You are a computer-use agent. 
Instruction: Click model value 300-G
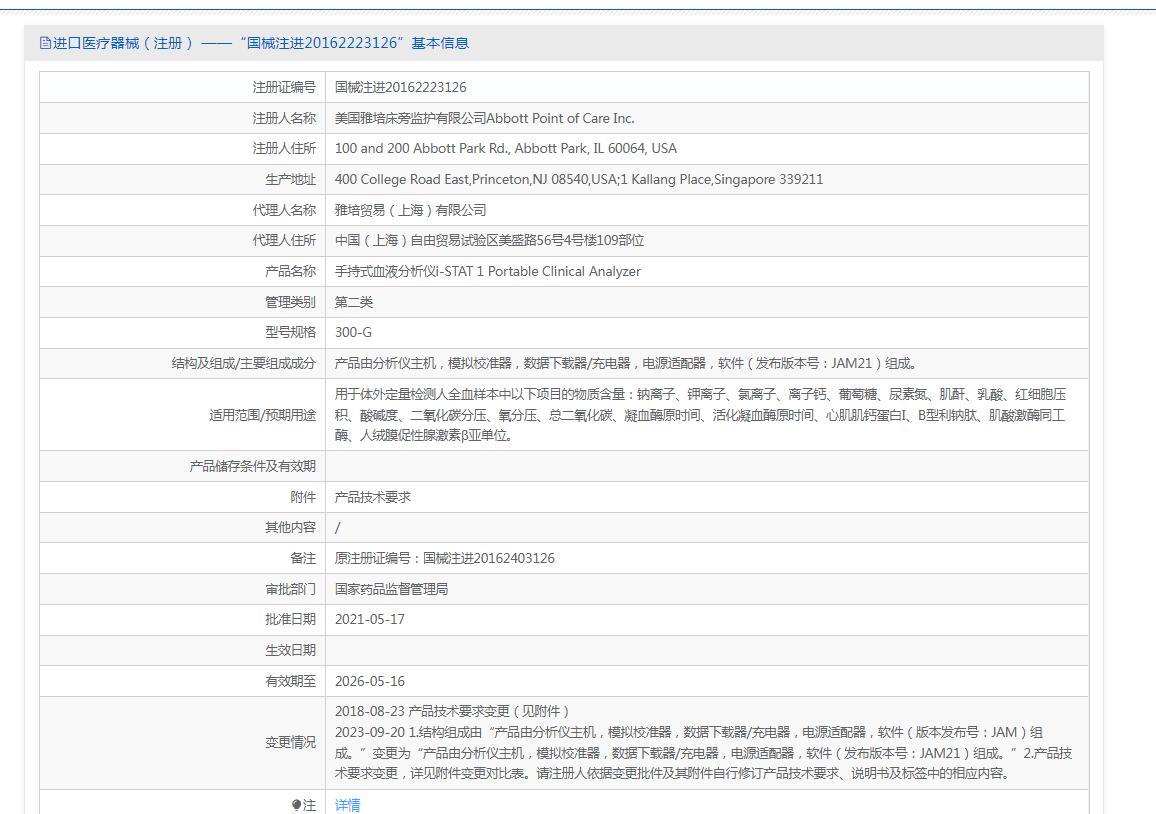coord(353,333)
